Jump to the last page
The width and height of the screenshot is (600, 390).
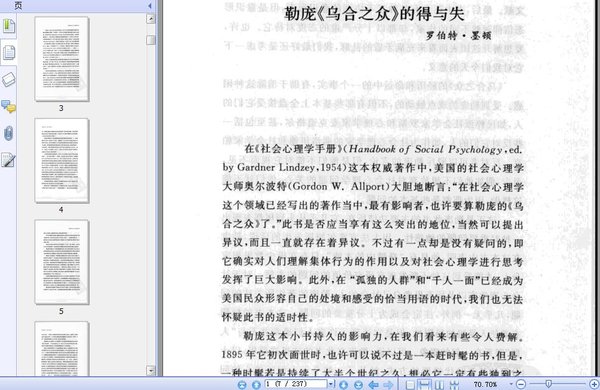tap(359, 385)
